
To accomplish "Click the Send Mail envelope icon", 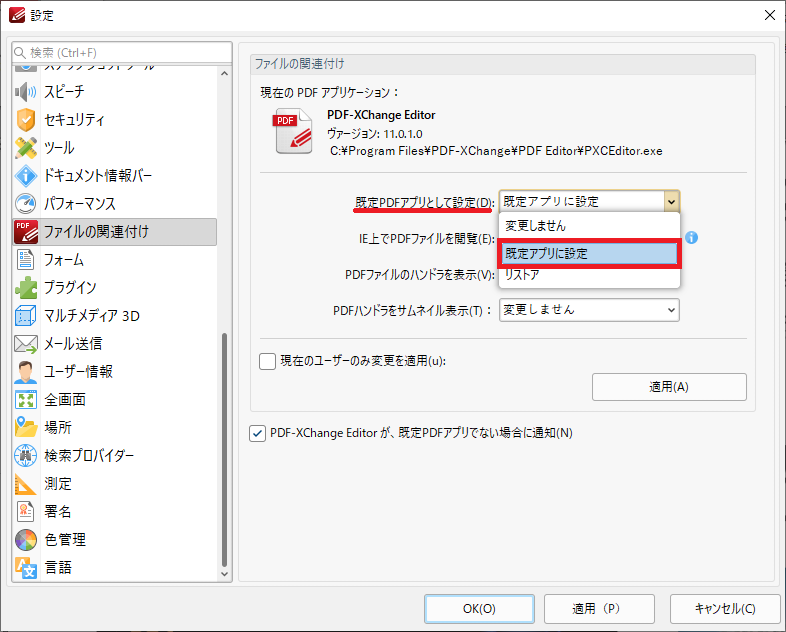I will pos(26,344).
